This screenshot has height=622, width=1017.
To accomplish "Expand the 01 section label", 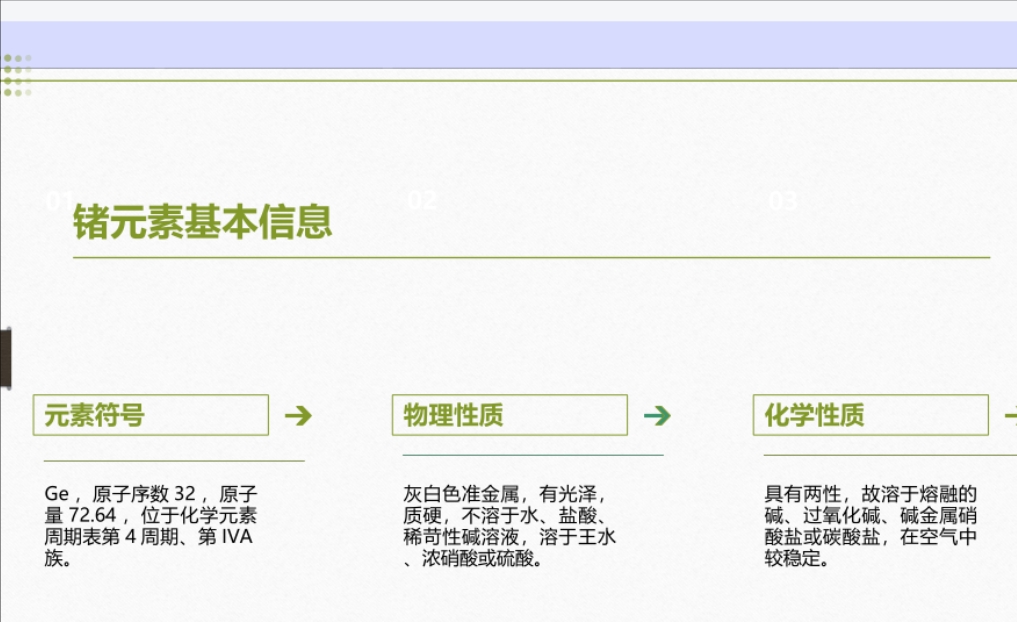I will click(x=60, y=200).
